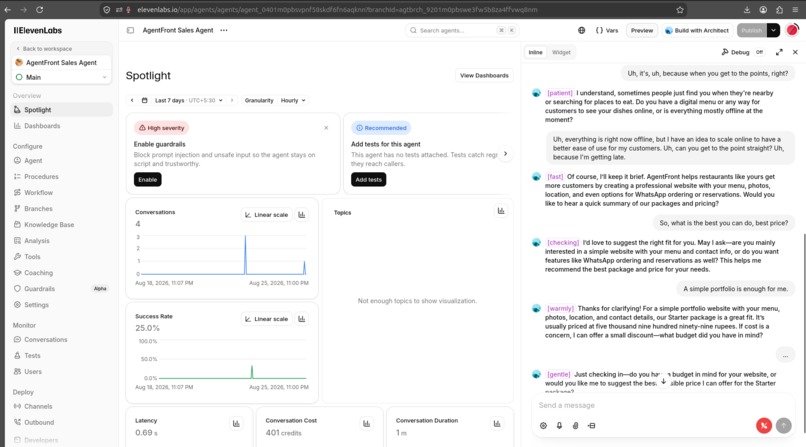This screenshot has height=447, width=806.
Task: Toggle the sidebar panel icon beside agent name
Action: click(x=131, y=30)
